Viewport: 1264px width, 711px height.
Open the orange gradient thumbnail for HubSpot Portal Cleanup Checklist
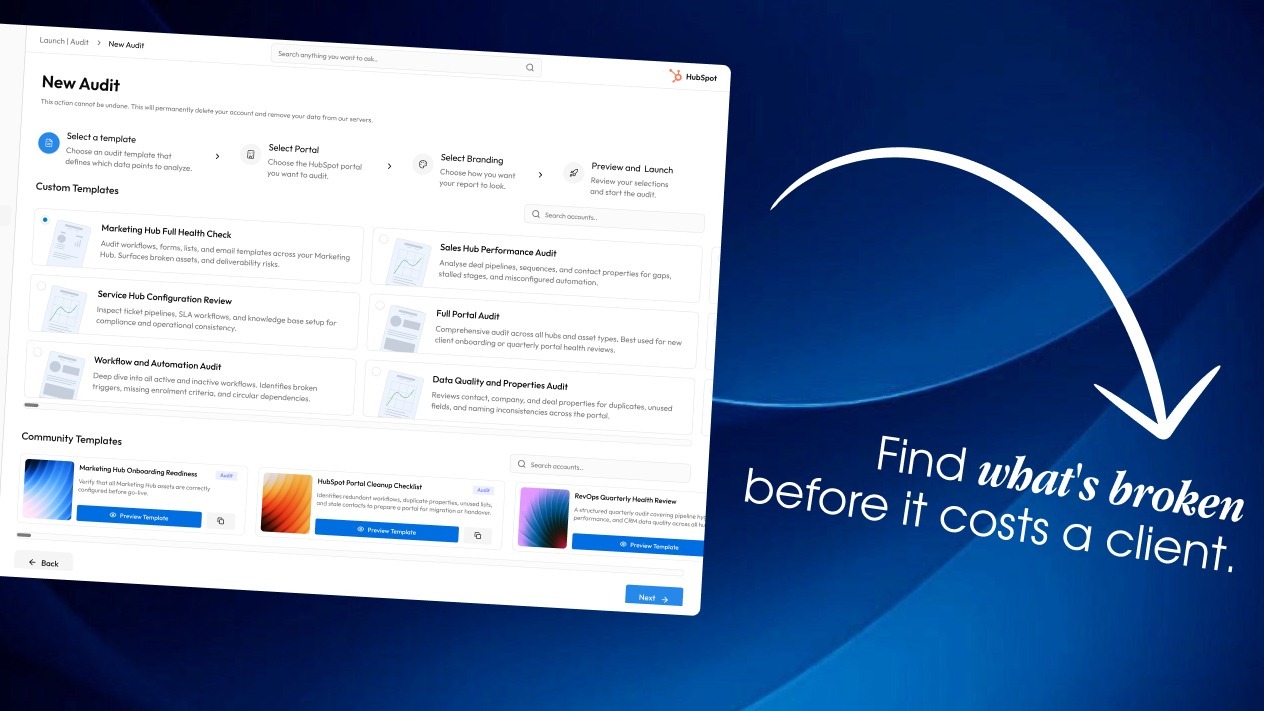coord(287,503)
